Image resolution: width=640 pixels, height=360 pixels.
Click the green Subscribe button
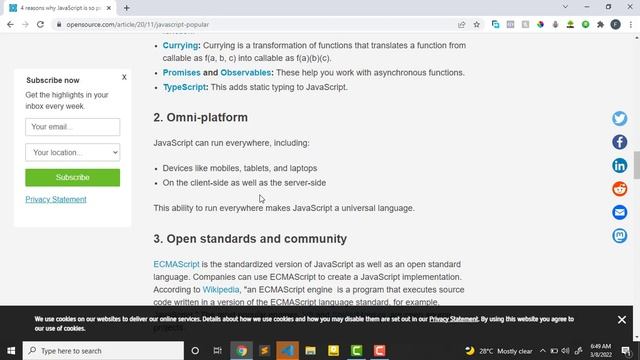73,178
